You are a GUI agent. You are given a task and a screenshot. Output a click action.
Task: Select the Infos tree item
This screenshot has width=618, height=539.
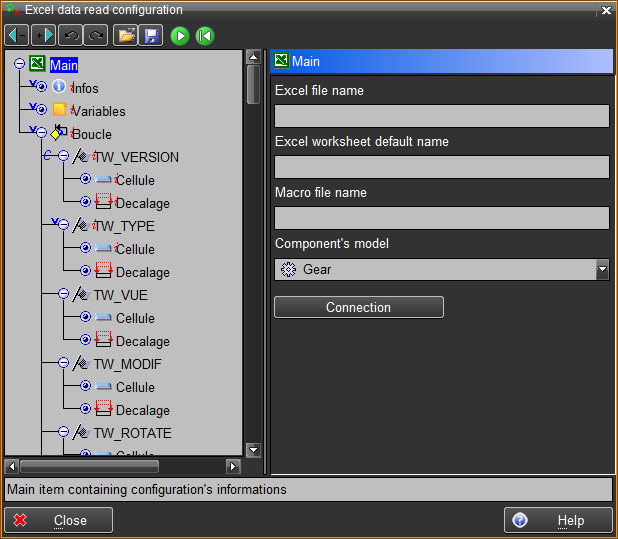85,88
